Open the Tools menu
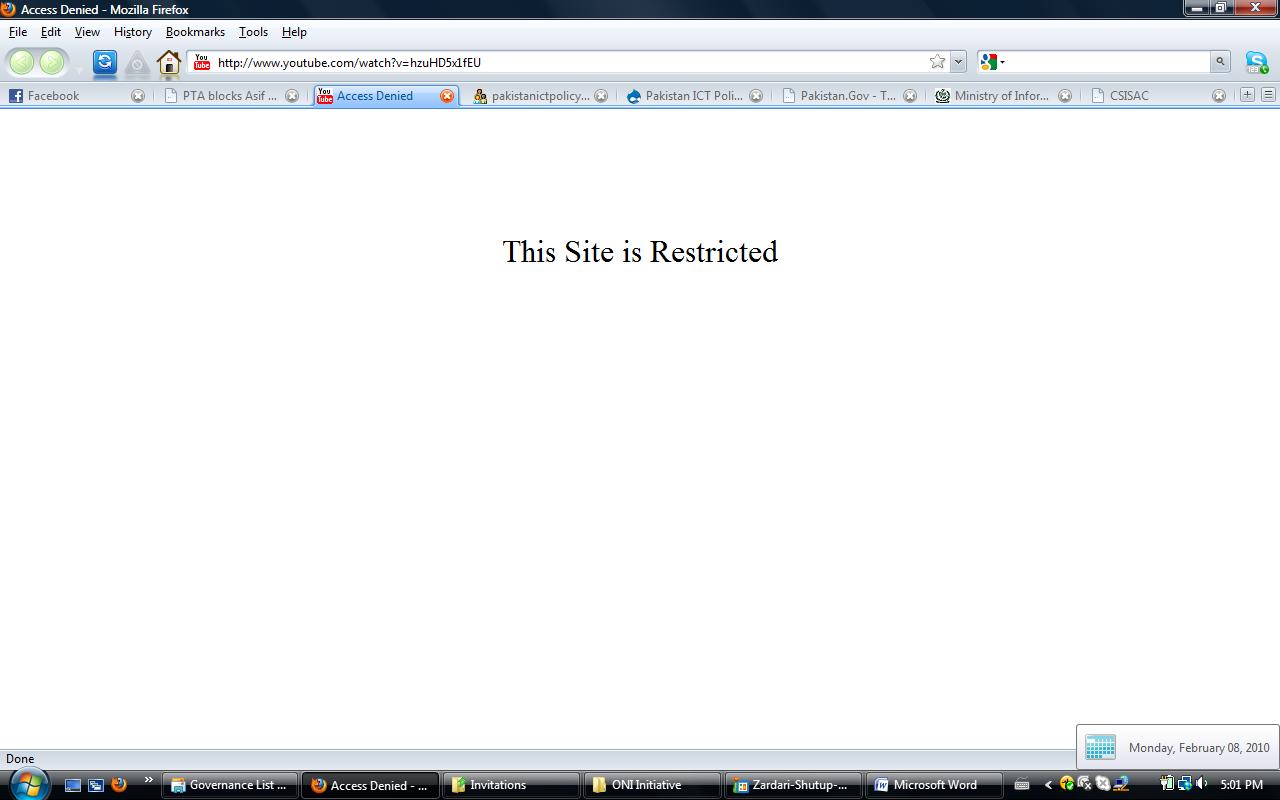 (x=253, y=32)
